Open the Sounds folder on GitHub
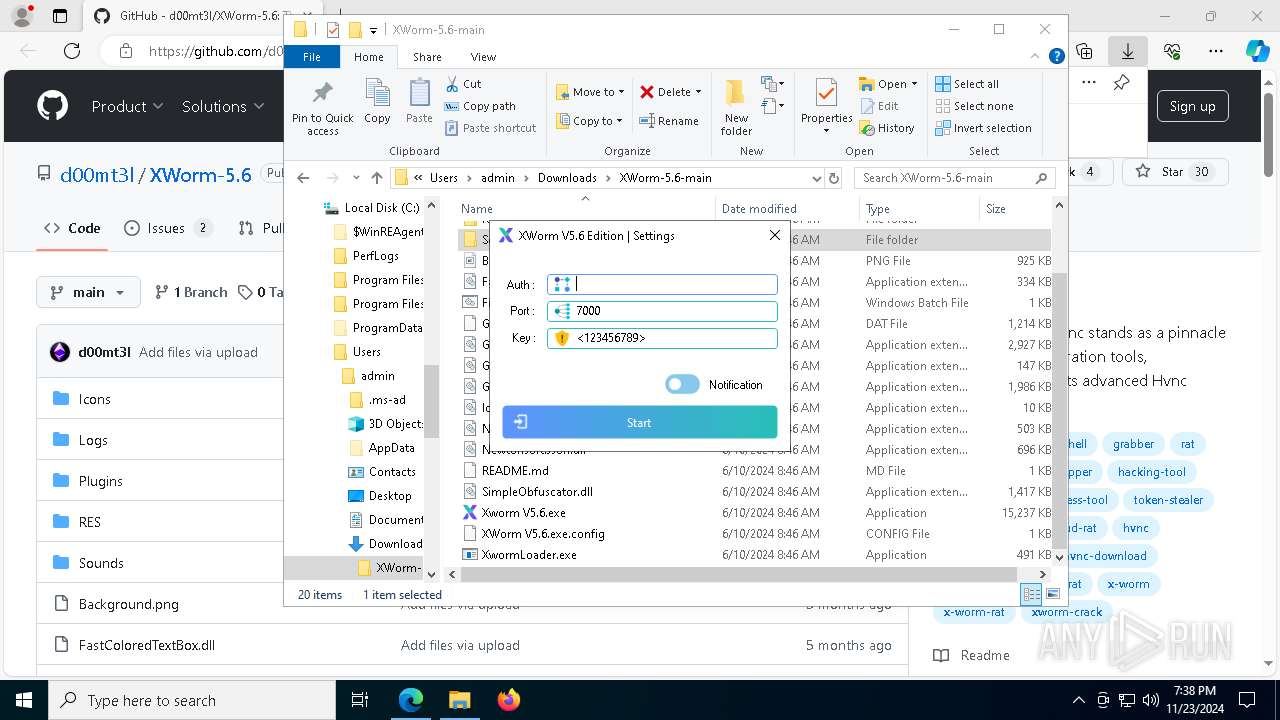Screen dimensions: 1280x720 (101, 563)
